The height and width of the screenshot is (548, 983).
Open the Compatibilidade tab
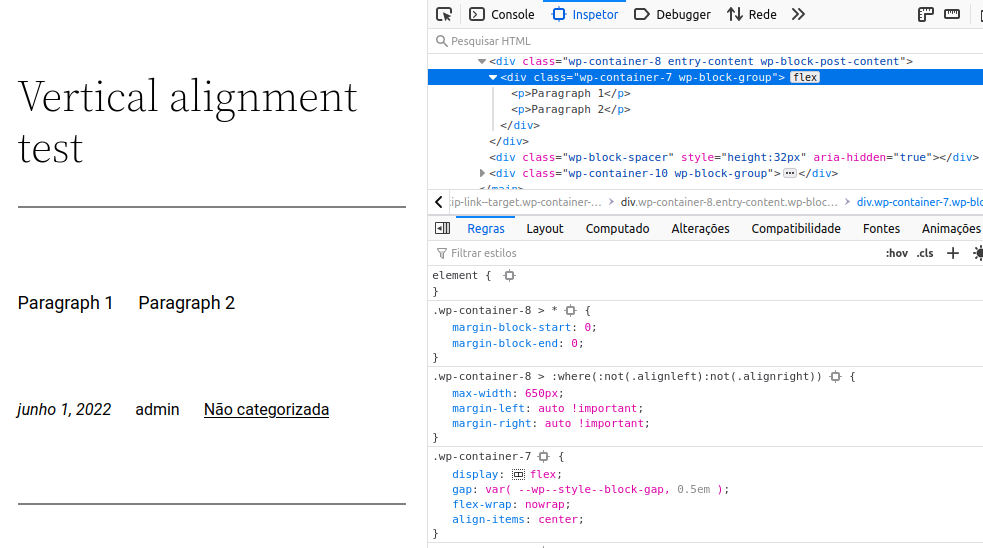[x=796, y=229]
